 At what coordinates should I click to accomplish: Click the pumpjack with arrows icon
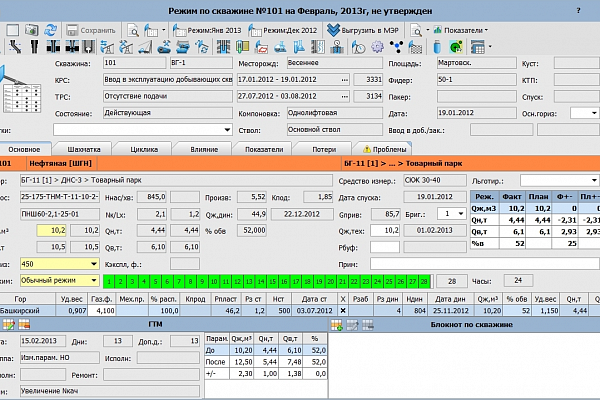tap(107, 47)
